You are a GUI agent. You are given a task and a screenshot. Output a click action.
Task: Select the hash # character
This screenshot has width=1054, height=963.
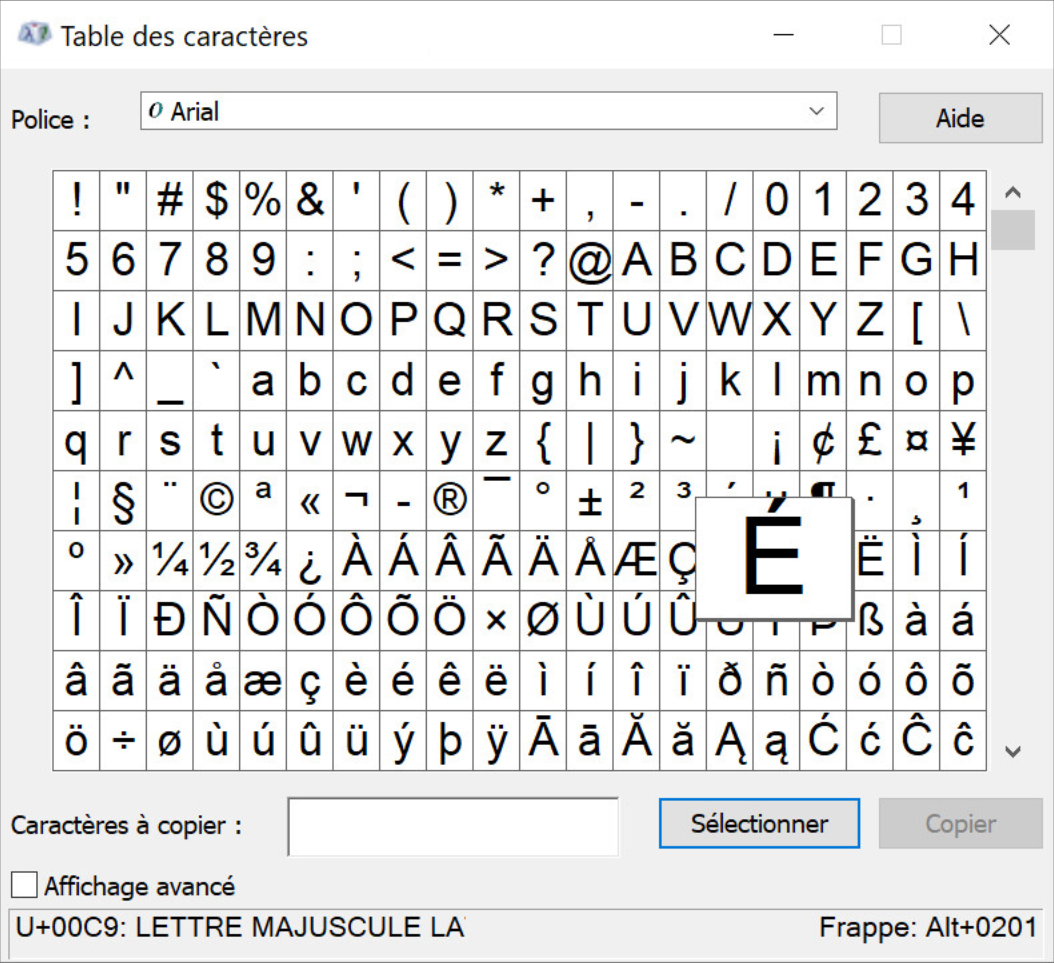click(x=170, y=200)
